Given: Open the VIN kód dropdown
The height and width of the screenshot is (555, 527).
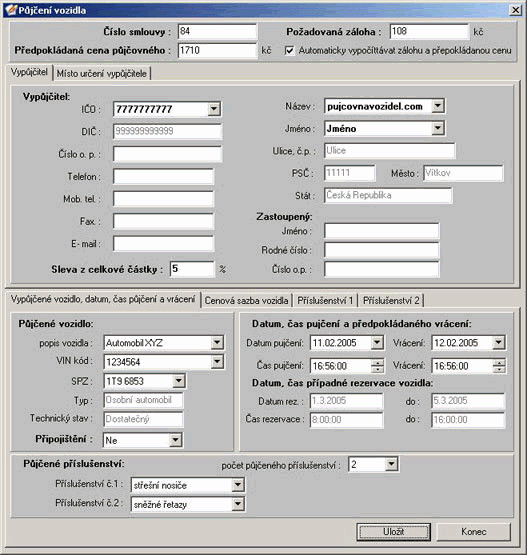Looking at the screenshot, I should tap(217, 361).
